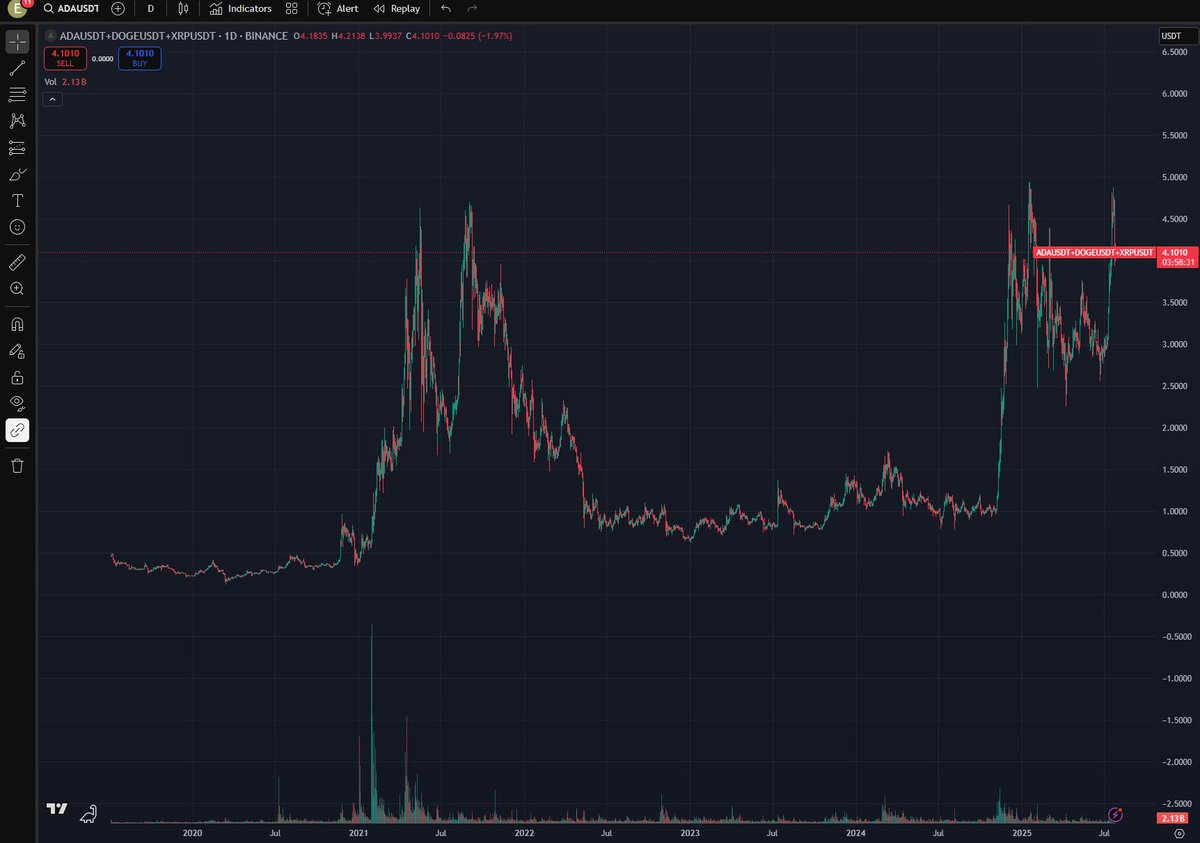This screenshot has width=1200, height=843.
Task: Click the red ADAUSDT+DOGEUSDT+XRPUSDT price line label
Action: pyautogui.click(x=1094, y=253)
